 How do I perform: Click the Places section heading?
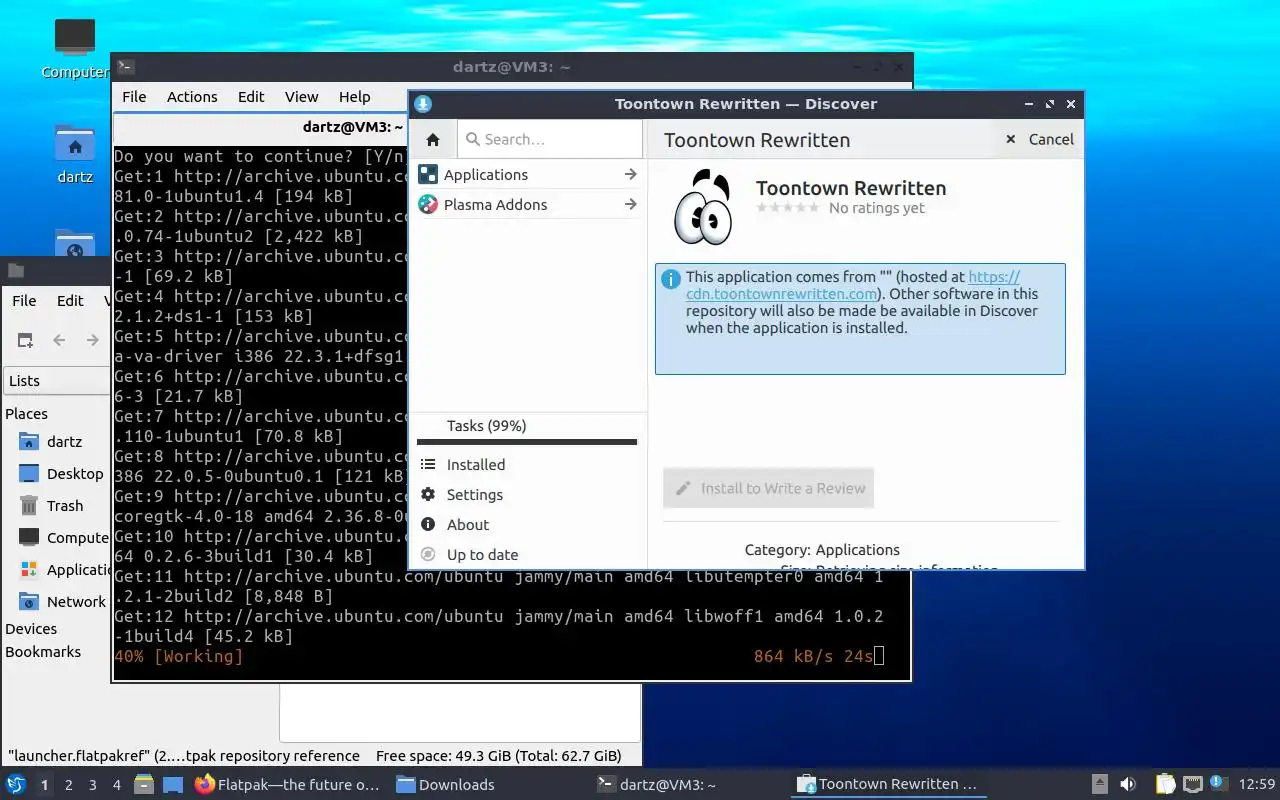(x=26, y=413)
